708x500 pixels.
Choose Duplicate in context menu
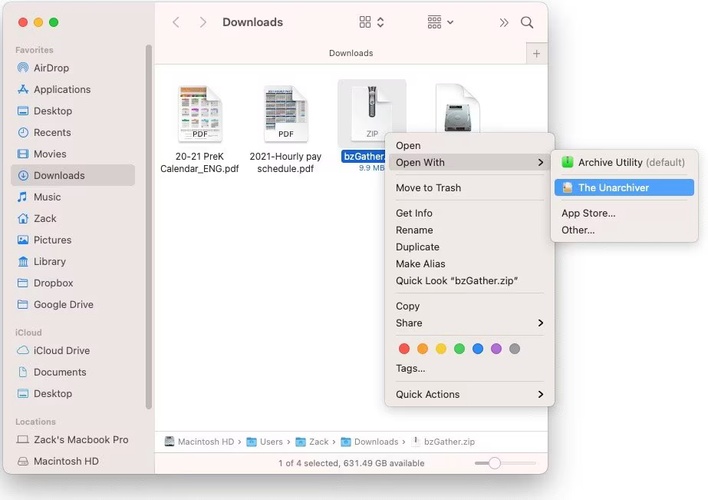click(x=470, y=247)
